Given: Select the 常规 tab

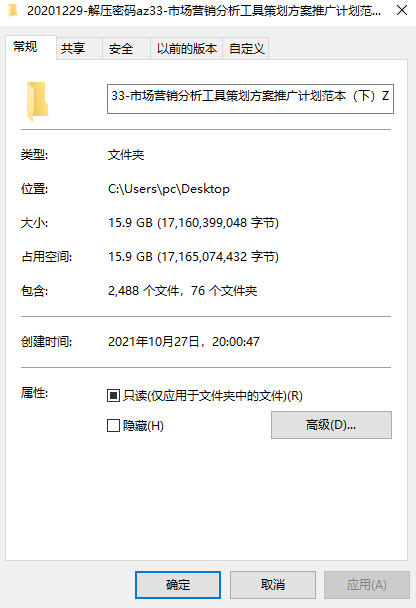Looking at the screenshot, I should (31, 47).
